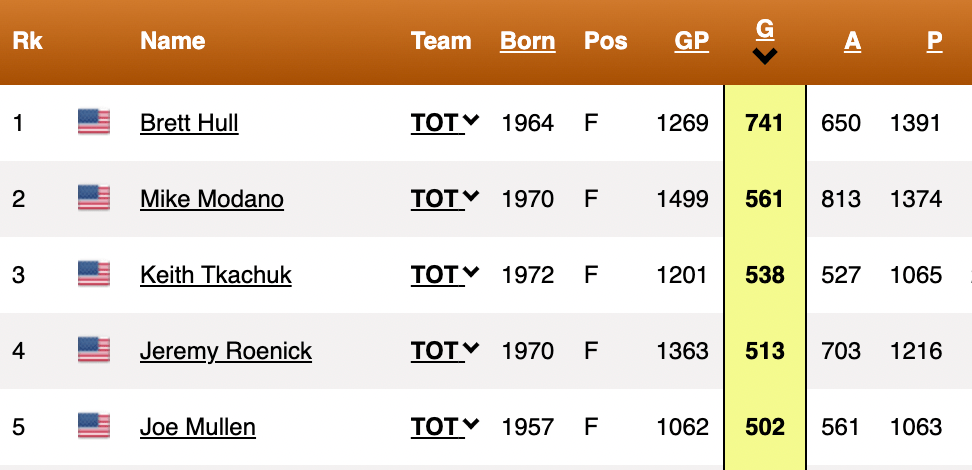The image size is (972, 470).
Task: Click the US flag icon beside Jeremy Roenick
Action: point(93,350)
